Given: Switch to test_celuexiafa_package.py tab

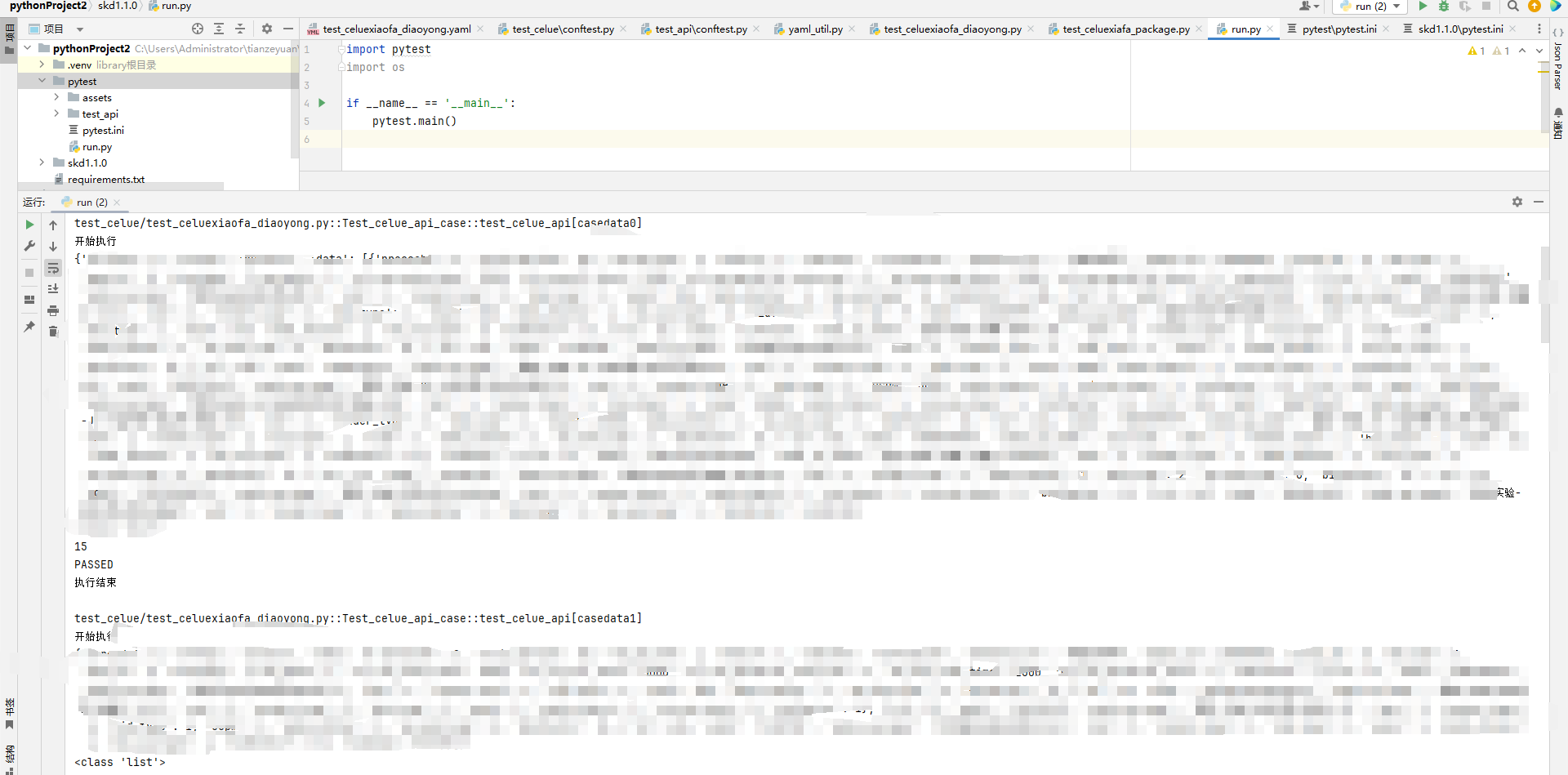Looking at the screenshot, I should pos(1126,29).
